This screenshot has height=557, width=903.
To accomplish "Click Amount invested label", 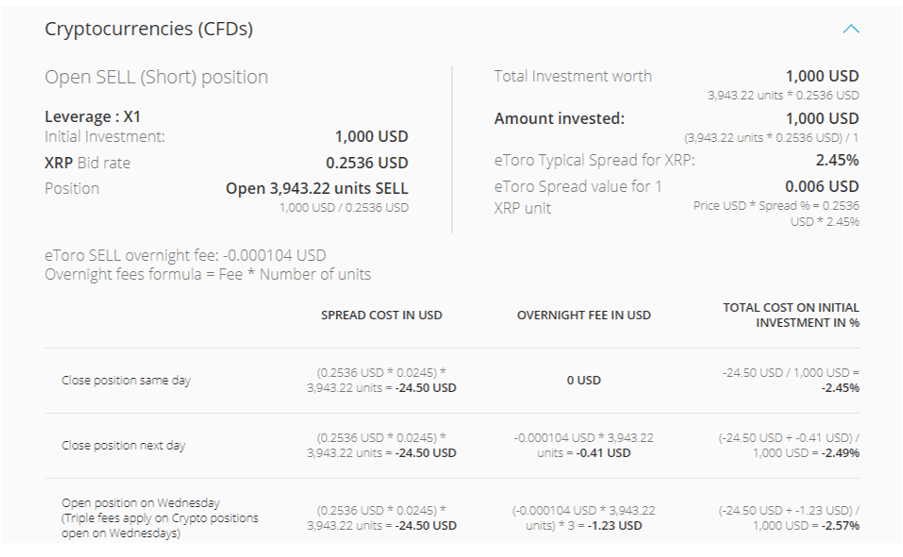I will click(x=558, y=118).
